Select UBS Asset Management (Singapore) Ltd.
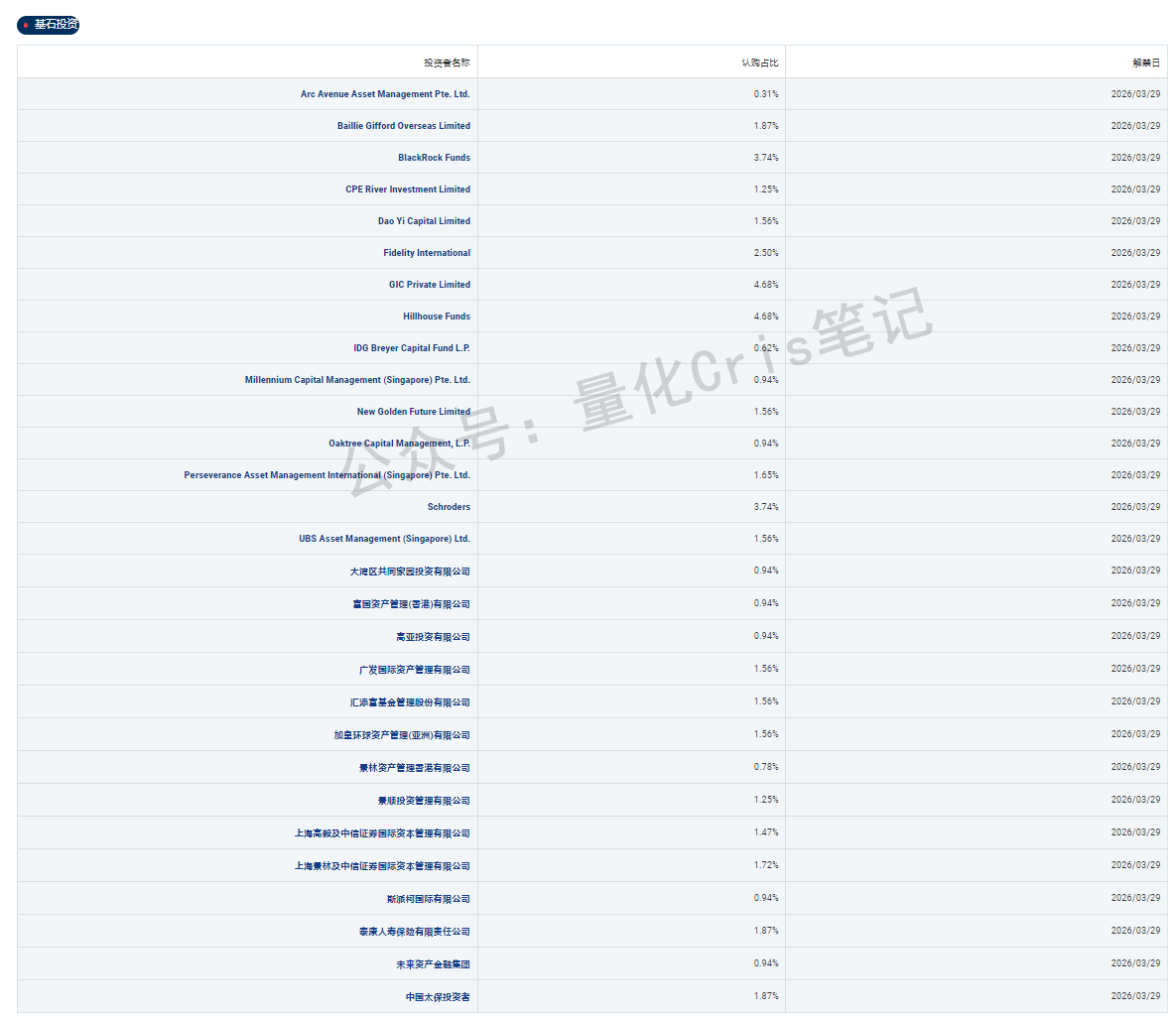1176x1018 pixels. click(x=385, y=539)
